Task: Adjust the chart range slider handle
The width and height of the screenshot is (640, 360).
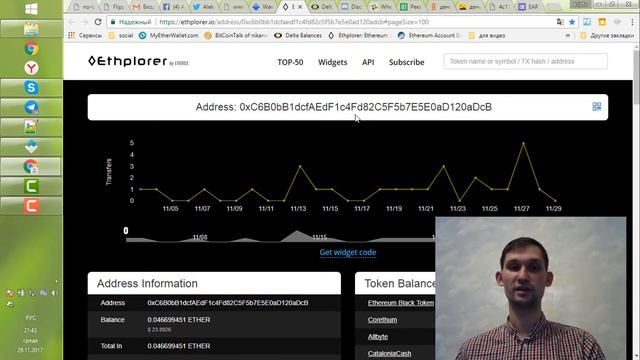Action: [126, 231]
